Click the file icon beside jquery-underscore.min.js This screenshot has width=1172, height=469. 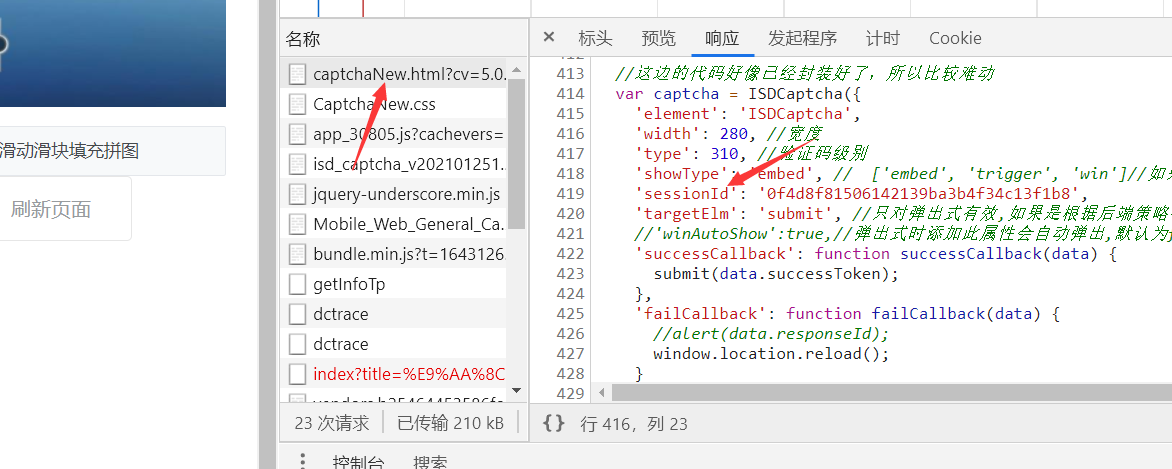tap(297, 194)
